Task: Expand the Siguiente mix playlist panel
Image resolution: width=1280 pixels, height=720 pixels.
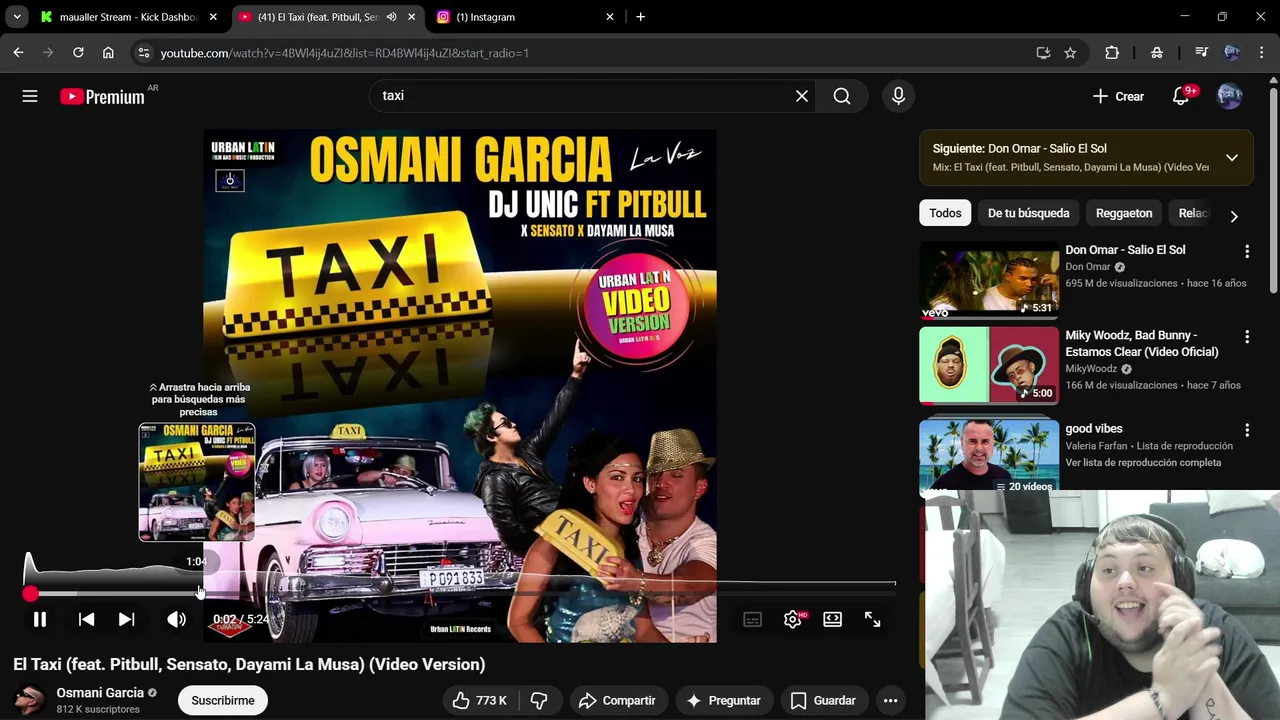Action: coord(1232,157)
